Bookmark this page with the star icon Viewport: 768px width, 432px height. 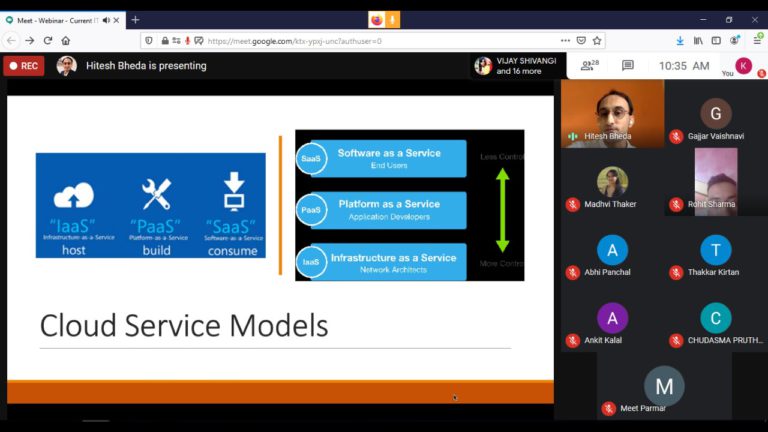597,41
